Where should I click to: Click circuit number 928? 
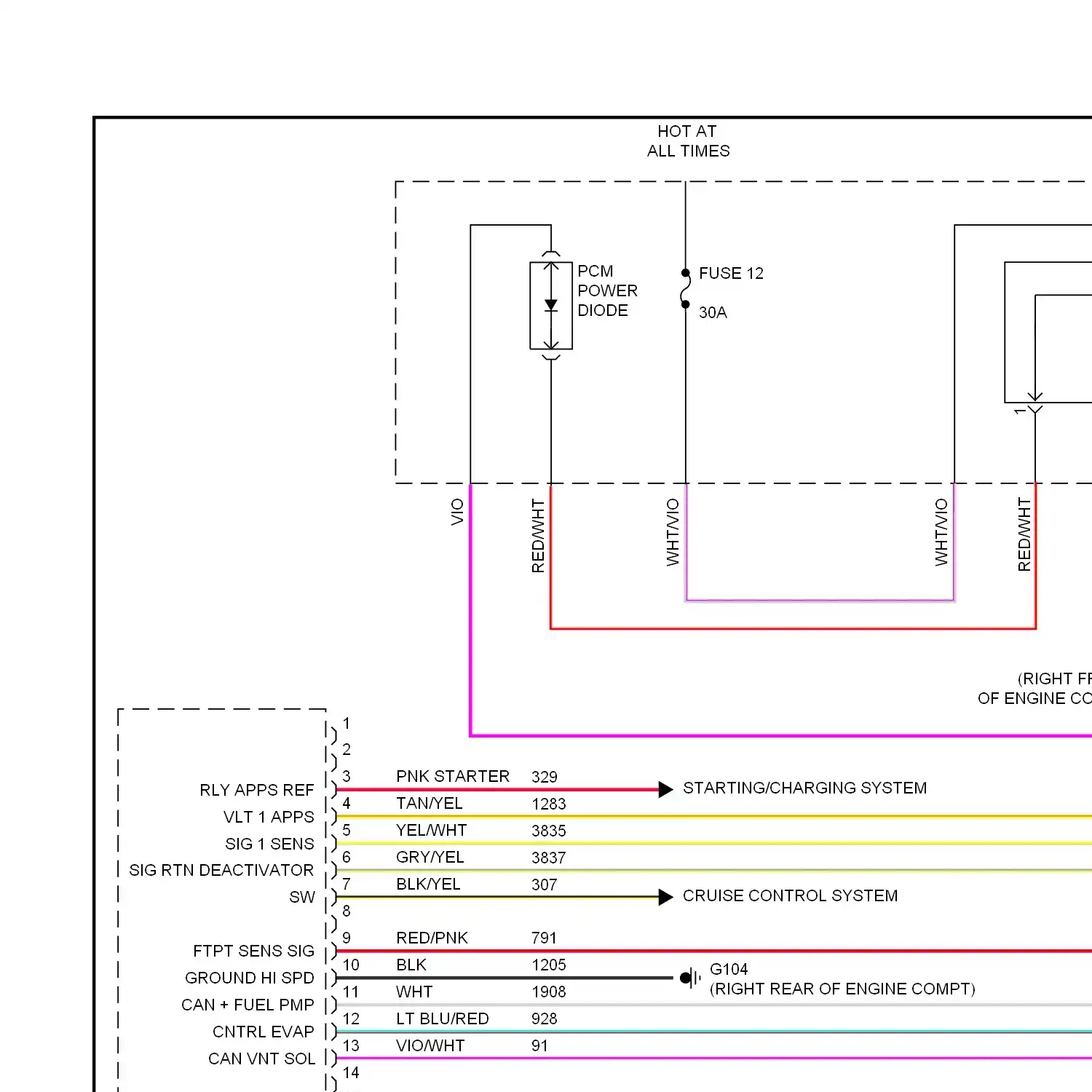(544, 1018)
